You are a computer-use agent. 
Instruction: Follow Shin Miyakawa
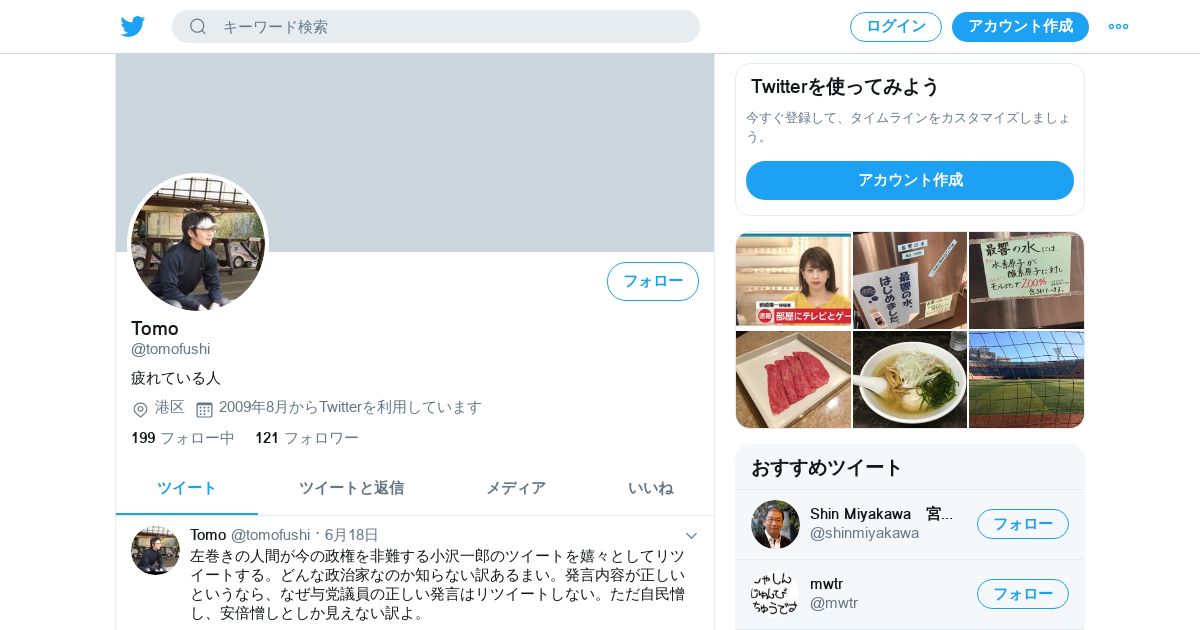[1023, 524]
